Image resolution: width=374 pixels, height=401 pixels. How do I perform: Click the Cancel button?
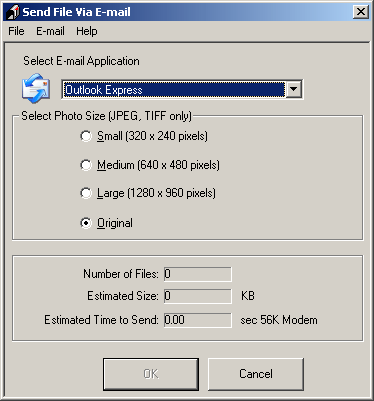tap(256, 374)
